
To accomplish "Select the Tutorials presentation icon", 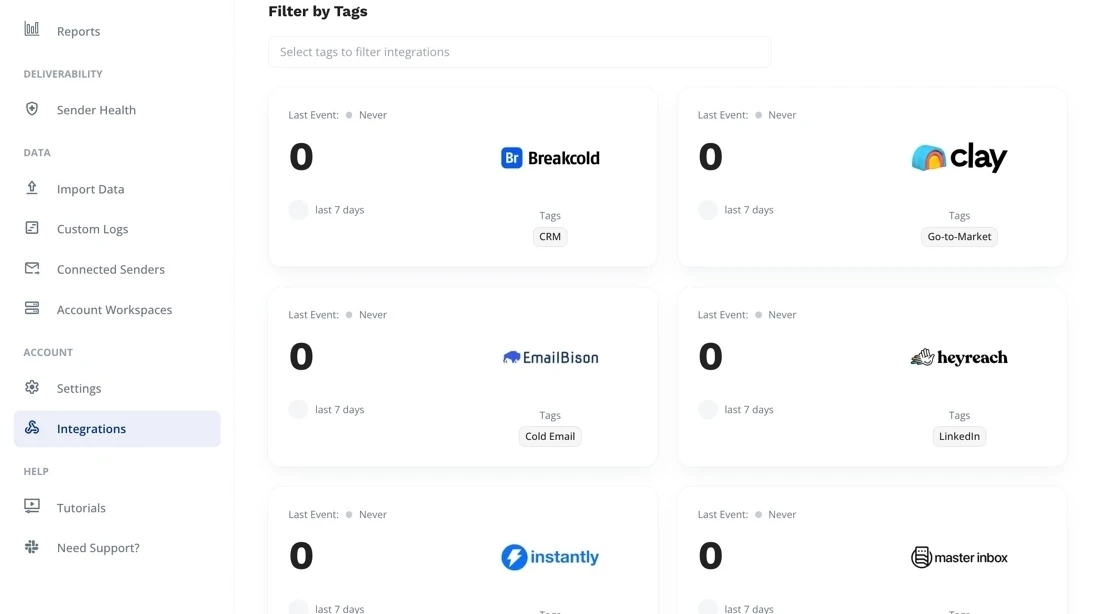I will click(31, 507).
